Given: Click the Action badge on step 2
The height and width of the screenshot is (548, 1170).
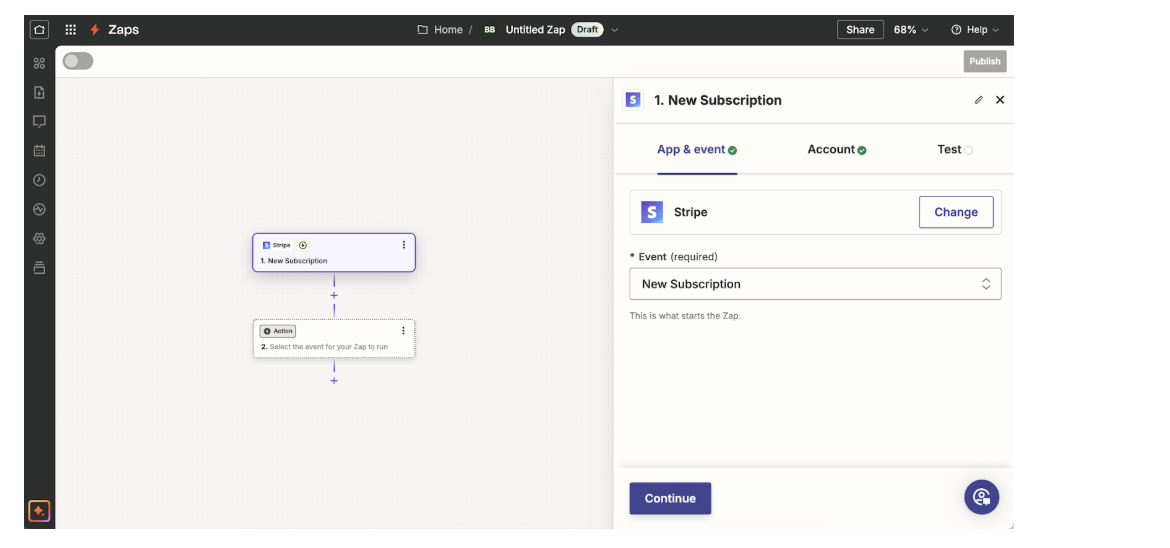Looking at the screenshot, I should pos(278,331).
